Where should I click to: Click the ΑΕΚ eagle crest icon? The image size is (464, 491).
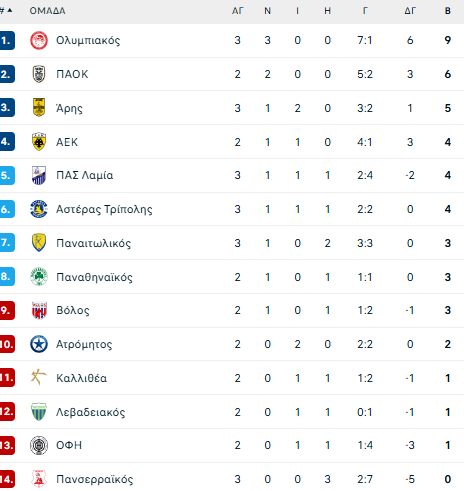[x=39, y=142]
